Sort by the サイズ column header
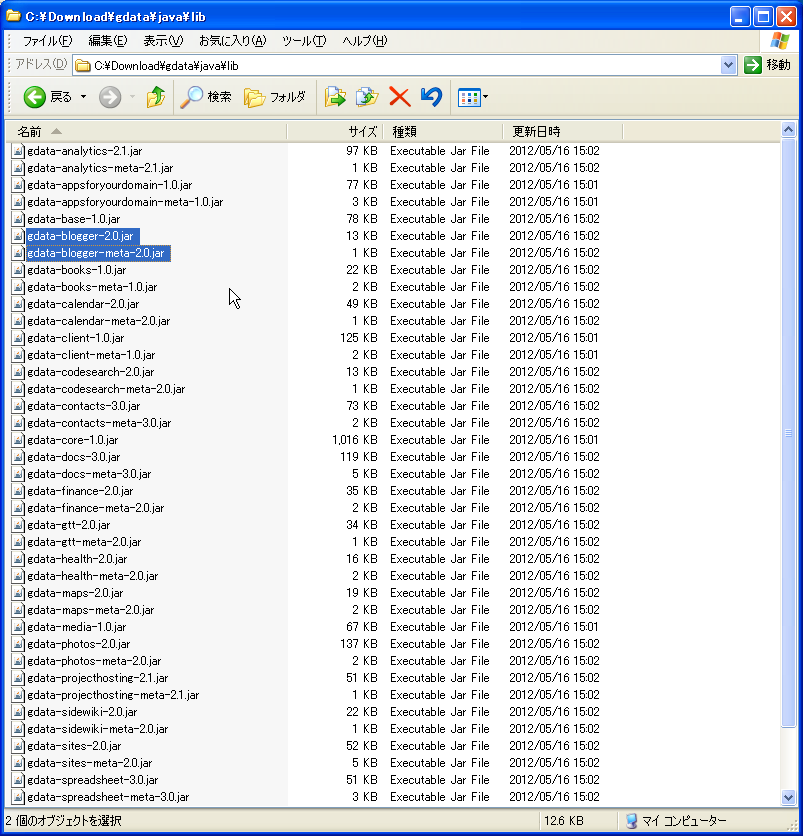The width and height of the screenshot is (803, 836). [x=335, y=132]
